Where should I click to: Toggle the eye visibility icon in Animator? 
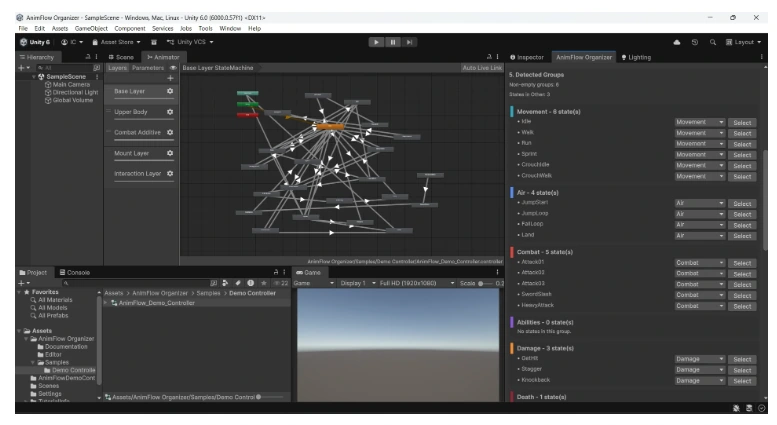tap(173, 68)
